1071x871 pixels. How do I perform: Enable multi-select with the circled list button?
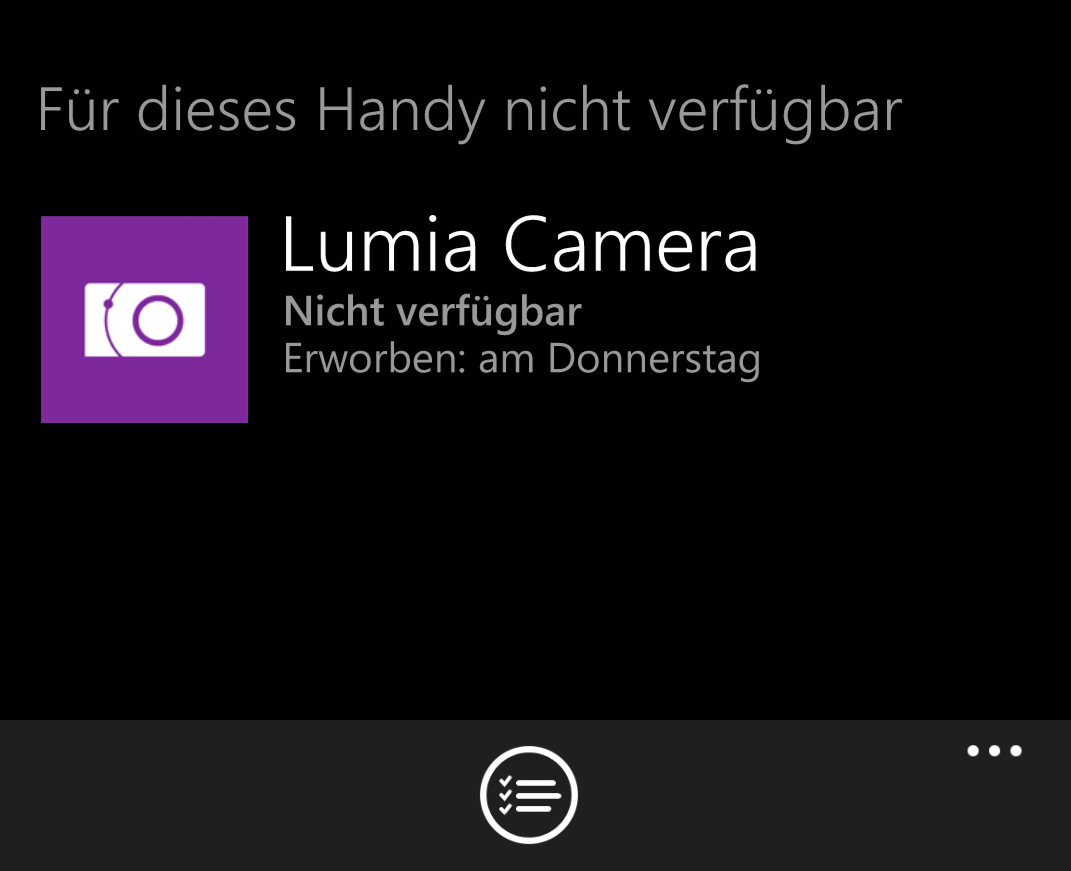(x=529, y=794)
